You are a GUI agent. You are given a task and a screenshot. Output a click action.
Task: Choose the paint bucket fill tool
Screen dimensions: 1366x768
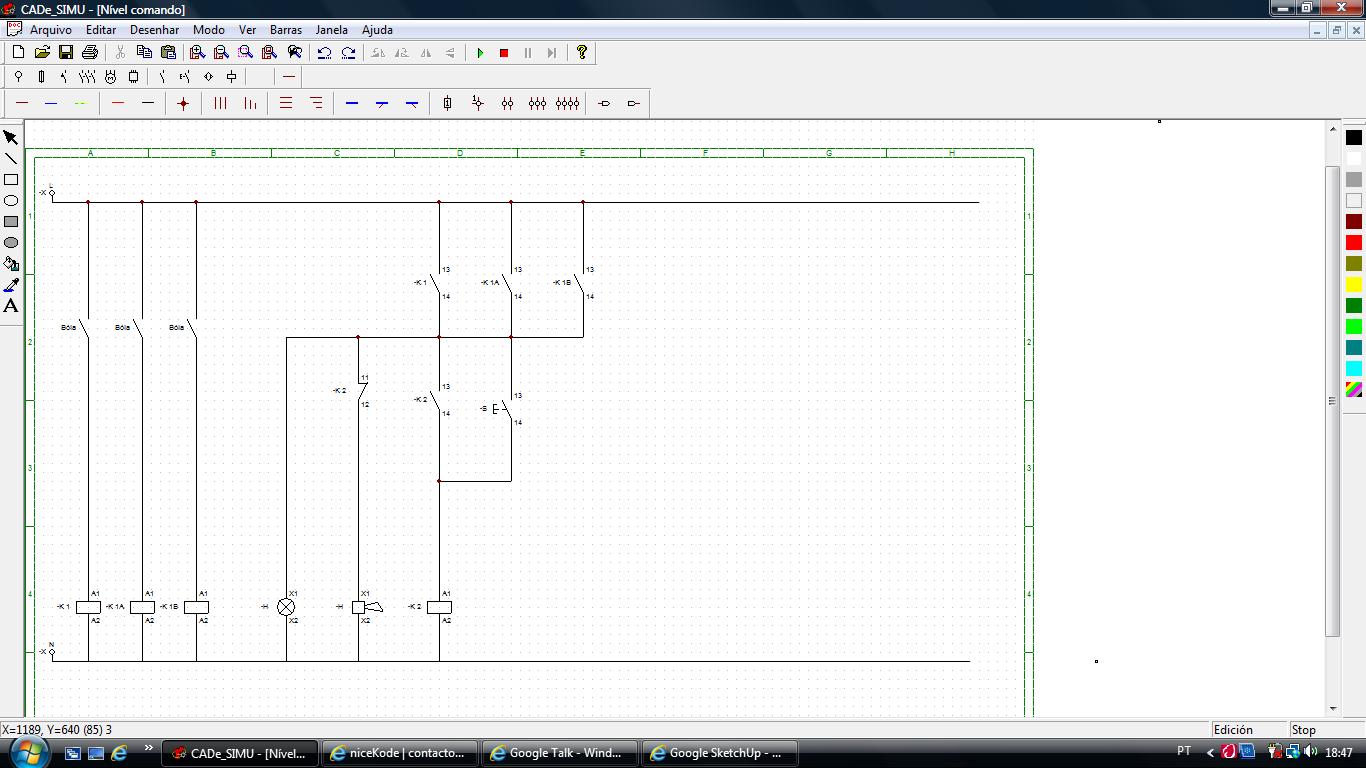11,264
